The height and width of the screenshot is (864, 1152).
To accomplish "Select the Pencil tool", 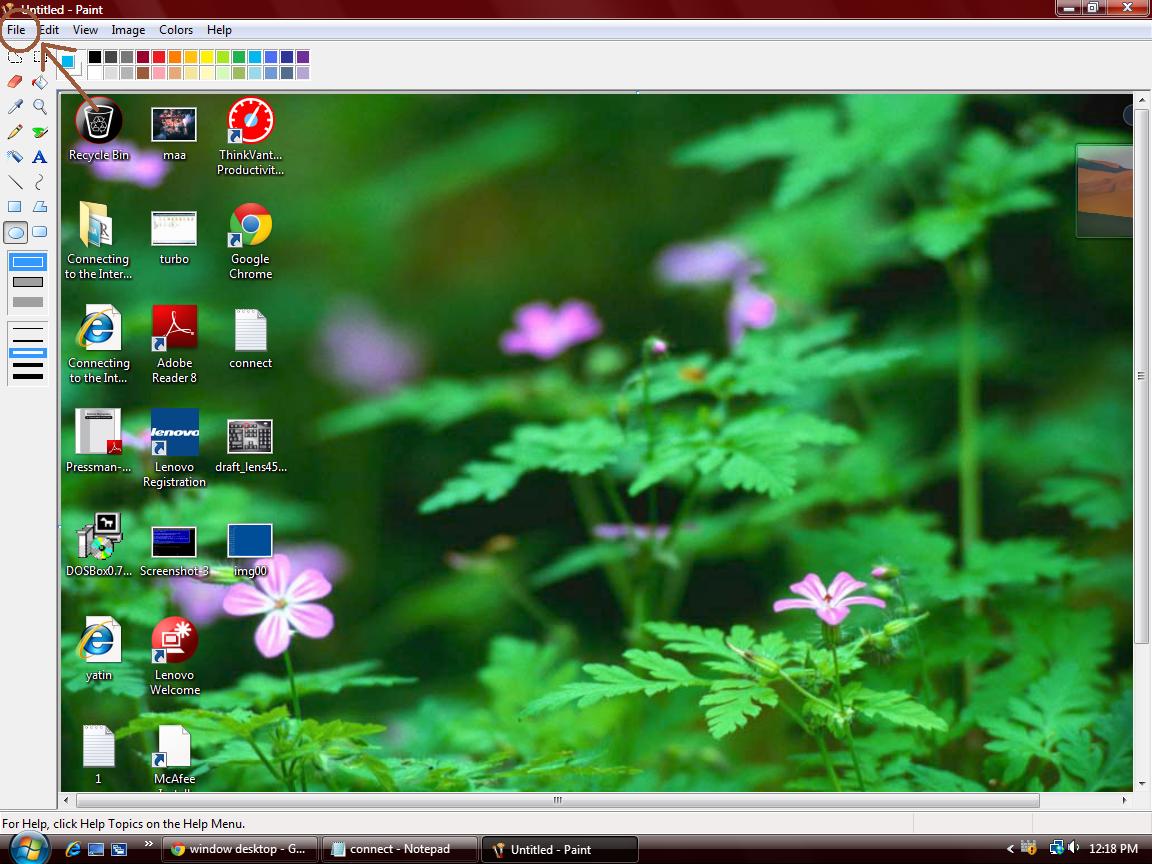I will click(x=15, y=131).
